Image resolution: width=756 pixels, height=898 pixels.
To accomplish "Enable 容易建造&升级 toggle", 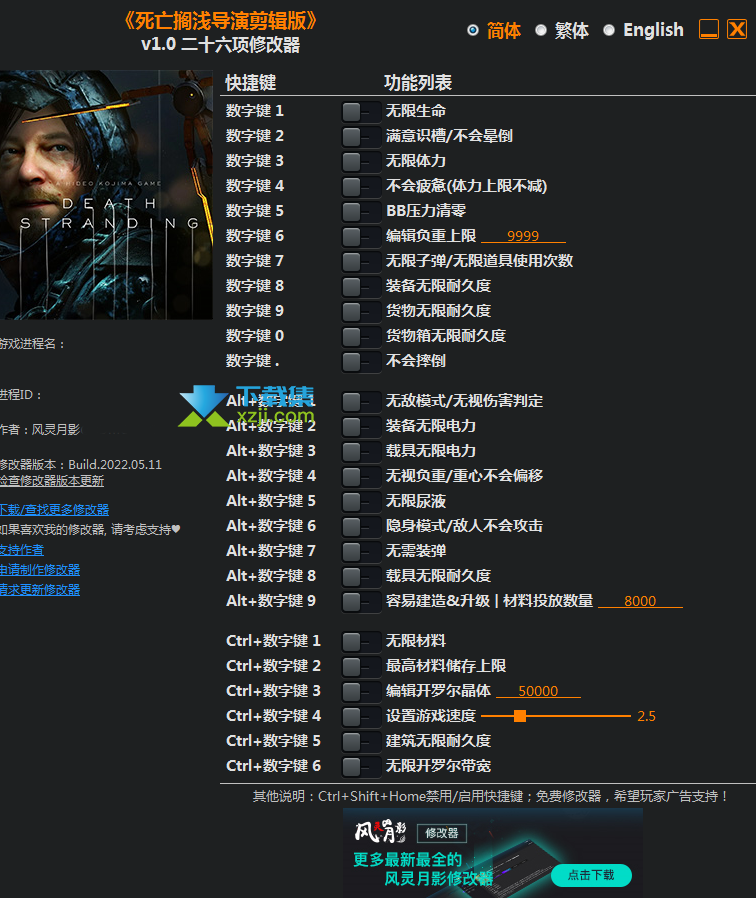I will tap(361, 602).
